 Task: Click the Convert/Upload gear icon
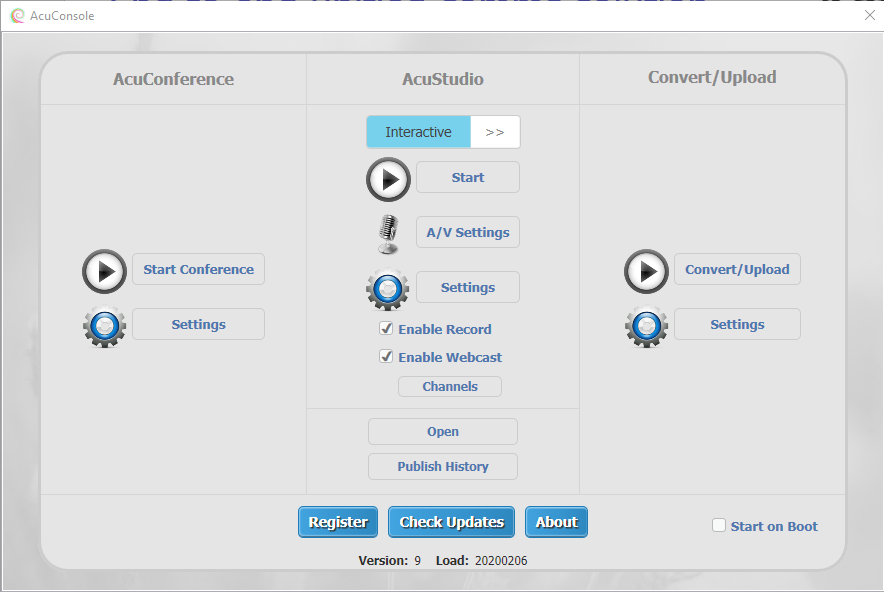pos(647,327)
